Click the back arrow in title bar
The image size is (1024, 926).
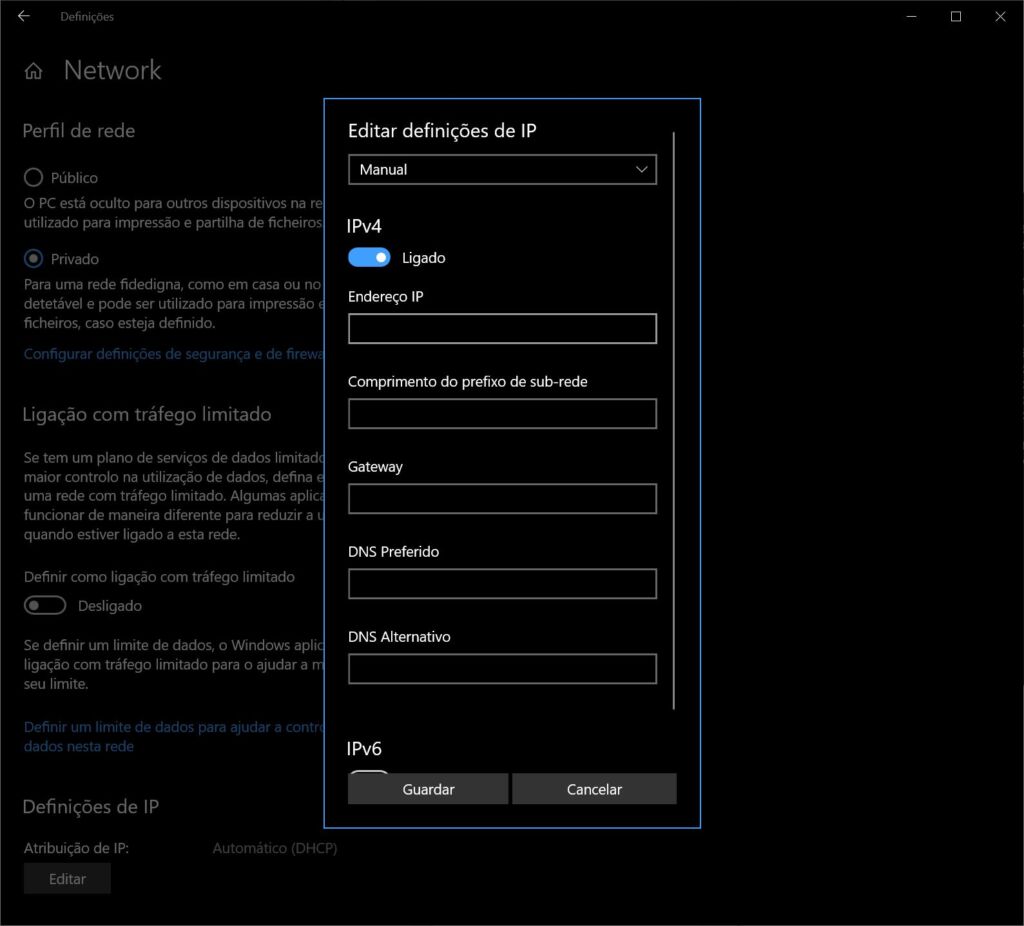pyautogui.click(x=24, y=17)
